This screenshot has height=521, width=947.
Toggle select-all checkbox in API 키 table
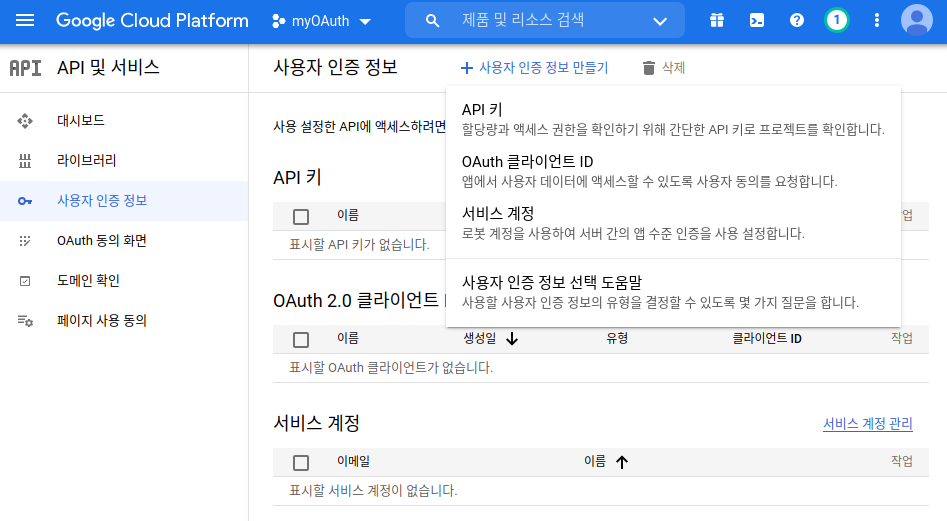(301, 216)
